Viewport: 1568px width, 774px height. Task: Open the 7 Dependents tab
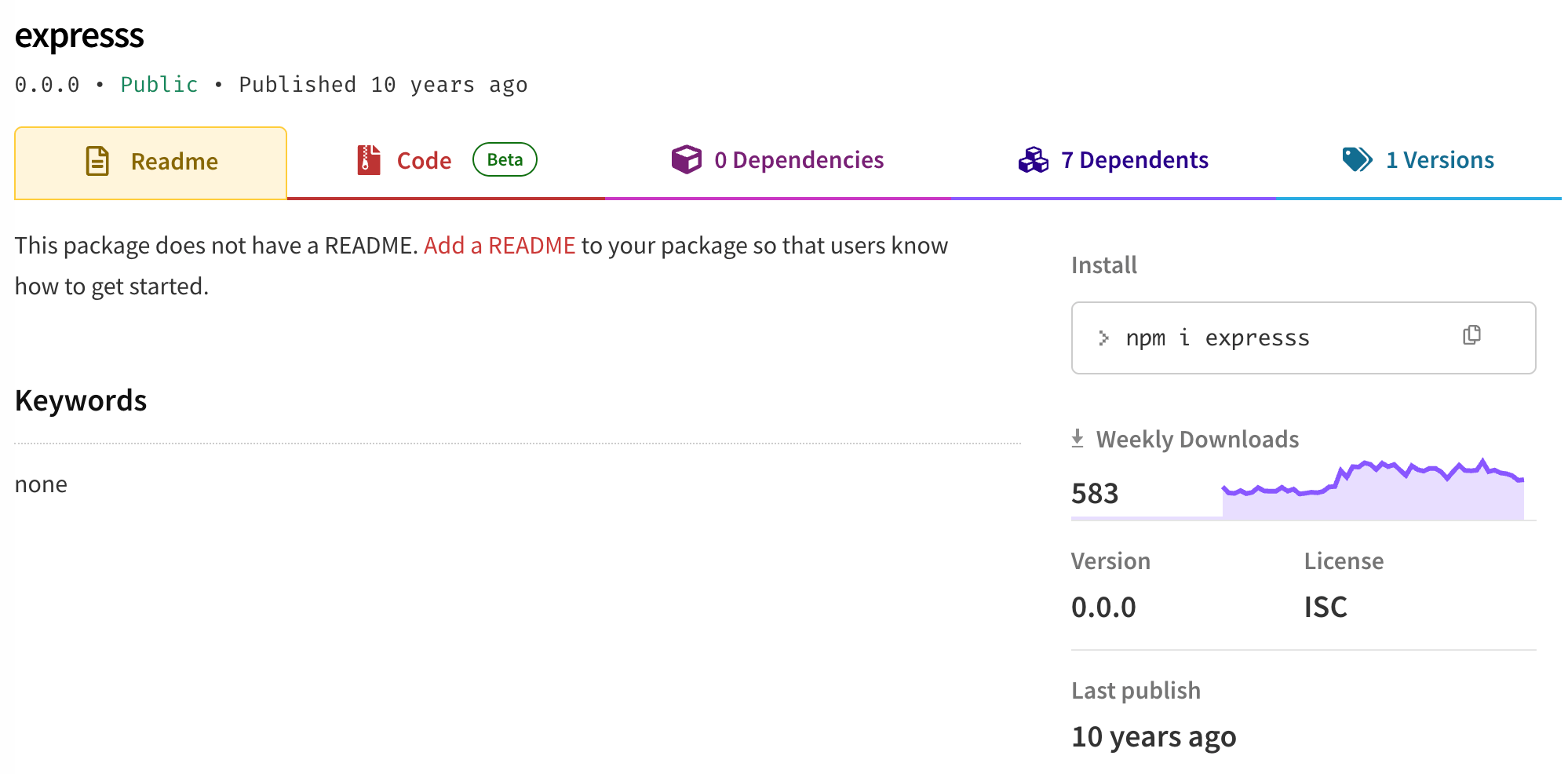1113,161
